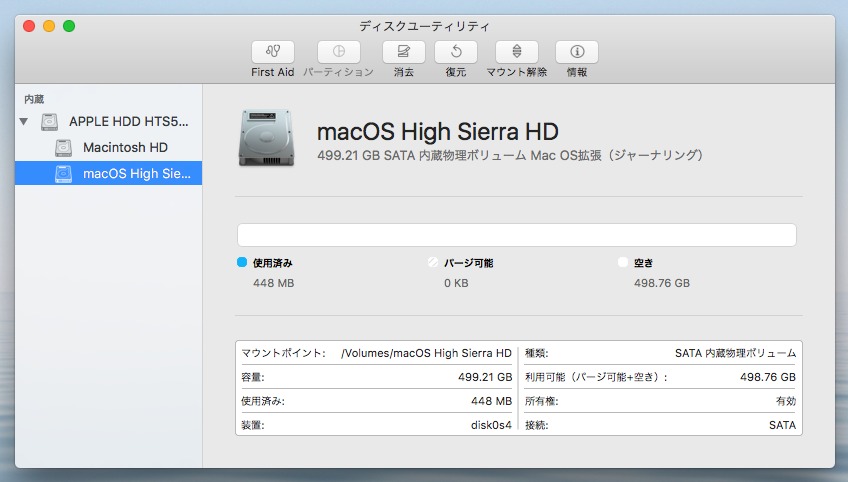The image size is (848, 482).
Task: Collapse the APPLE HDD HTS5 disk triangle
Action: pos(24,122)
